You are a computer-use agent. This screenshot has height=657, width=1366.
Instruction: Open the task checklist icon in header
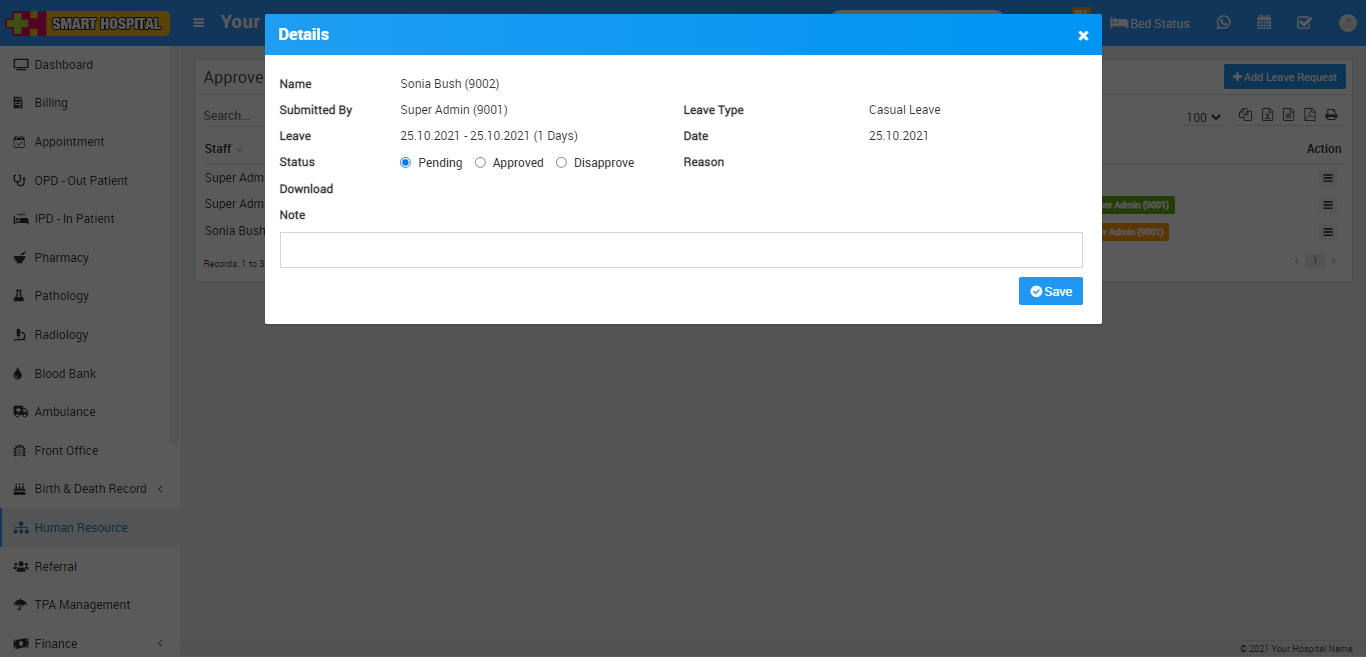pos(1304,23)
